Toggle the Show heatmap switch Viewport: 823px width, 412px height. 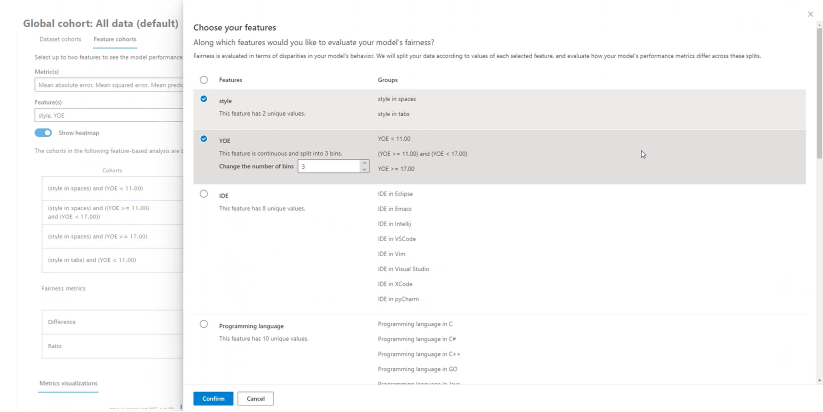tap(43, 132)
